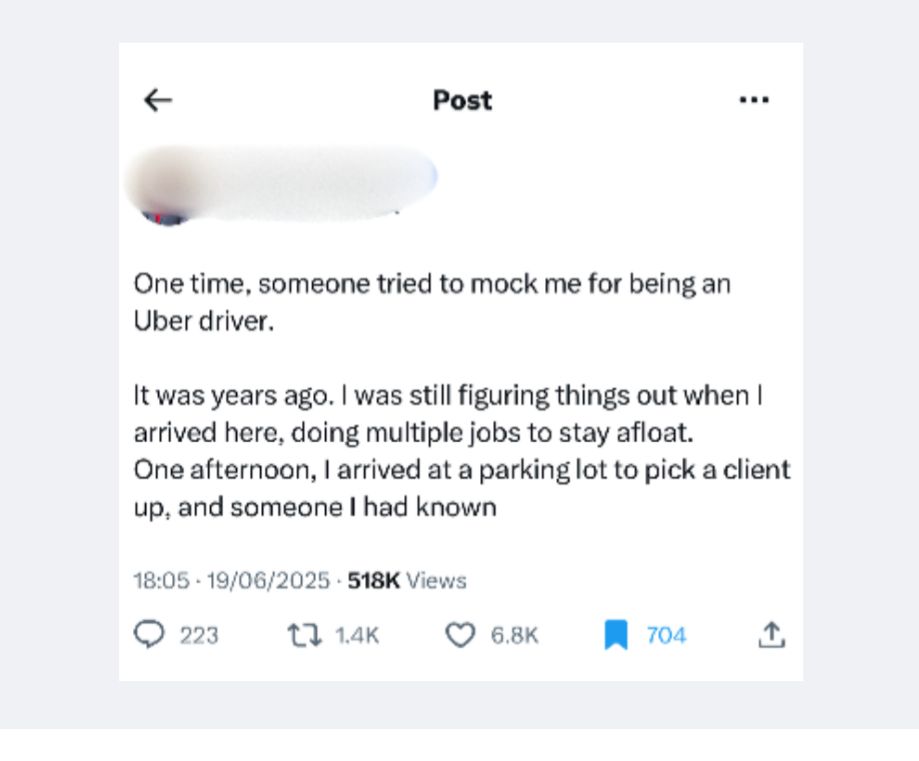Open the three-dot more options menu
This screenshot has height=761, width=919.
click(x=753, y=100)
